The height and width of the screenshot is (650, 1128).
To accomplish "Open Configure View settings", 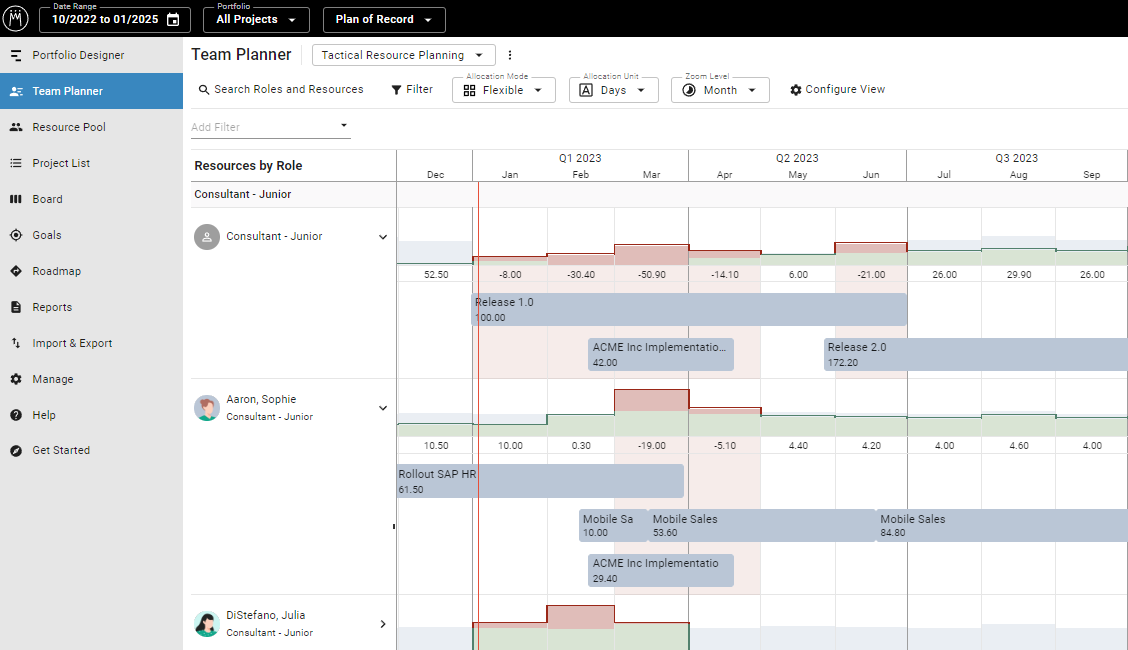I will point(837,89).
